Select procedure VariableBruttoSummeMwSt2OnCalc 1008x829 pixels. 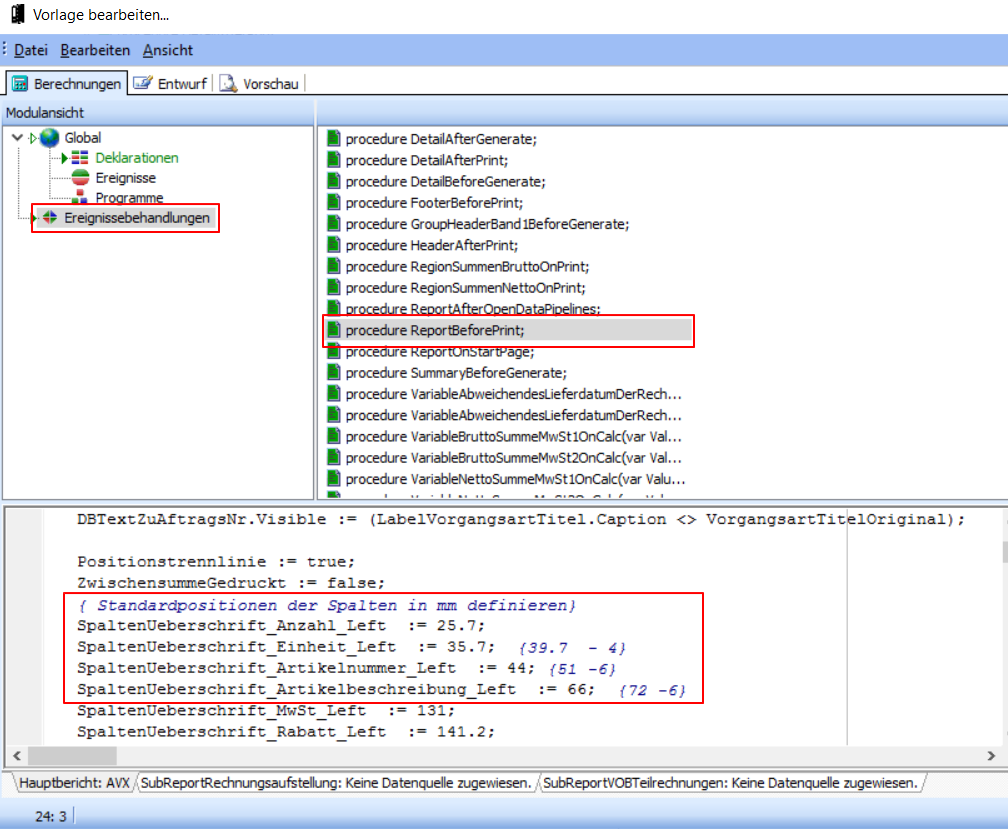click(514, 458)
